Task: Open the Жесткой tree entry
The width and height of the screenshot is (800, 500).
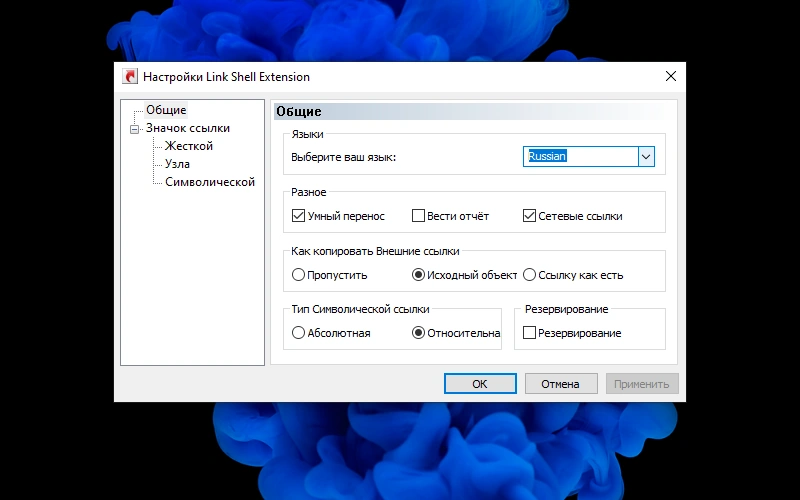Action: (188, 146)
